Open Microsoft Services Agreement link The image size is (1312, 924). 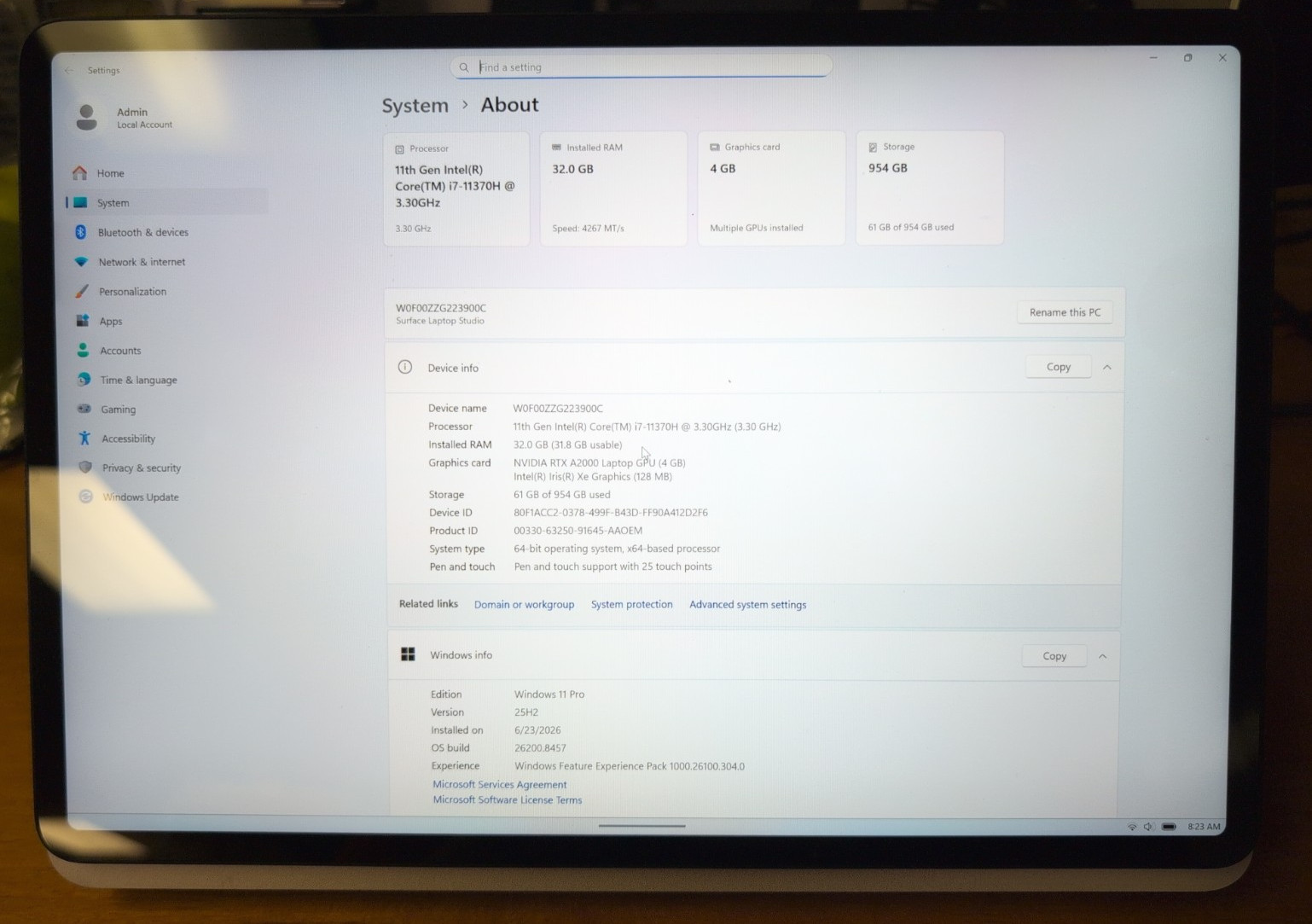[x=499, y=785]
